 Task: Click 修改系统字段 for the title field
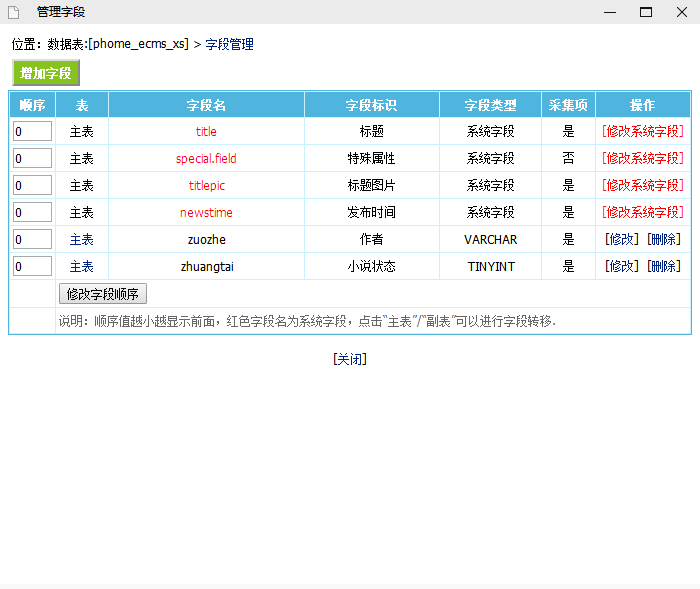point(643,131)
